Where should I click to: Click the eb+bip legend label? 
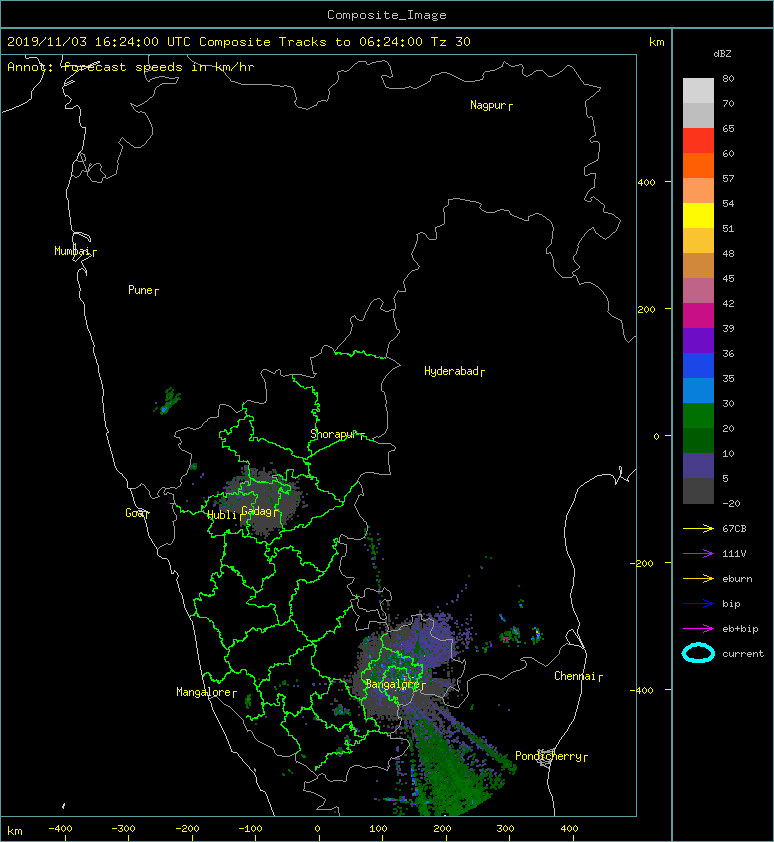coord(740,629)
